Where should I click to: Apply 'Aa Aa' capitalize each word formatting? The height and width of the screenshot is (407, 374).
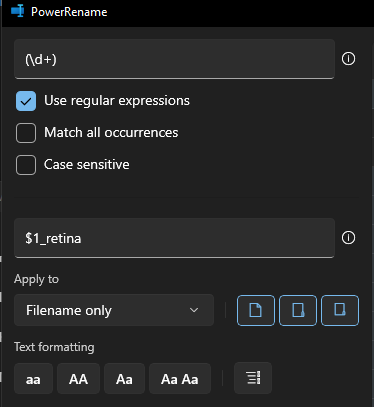tap(180, 379)
